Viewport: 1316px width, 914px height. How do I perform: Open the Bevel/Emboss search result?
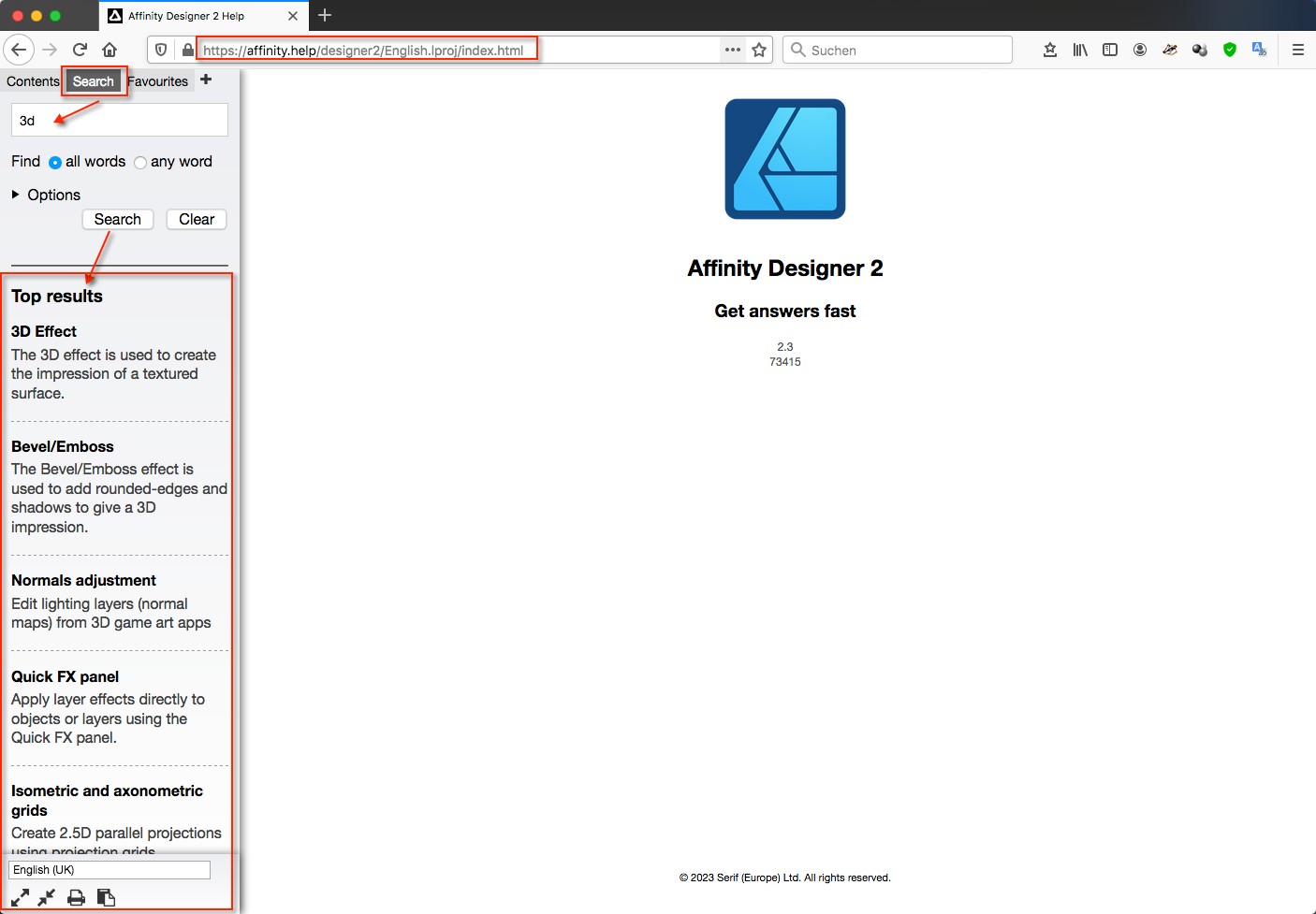(x=63, y=446)
